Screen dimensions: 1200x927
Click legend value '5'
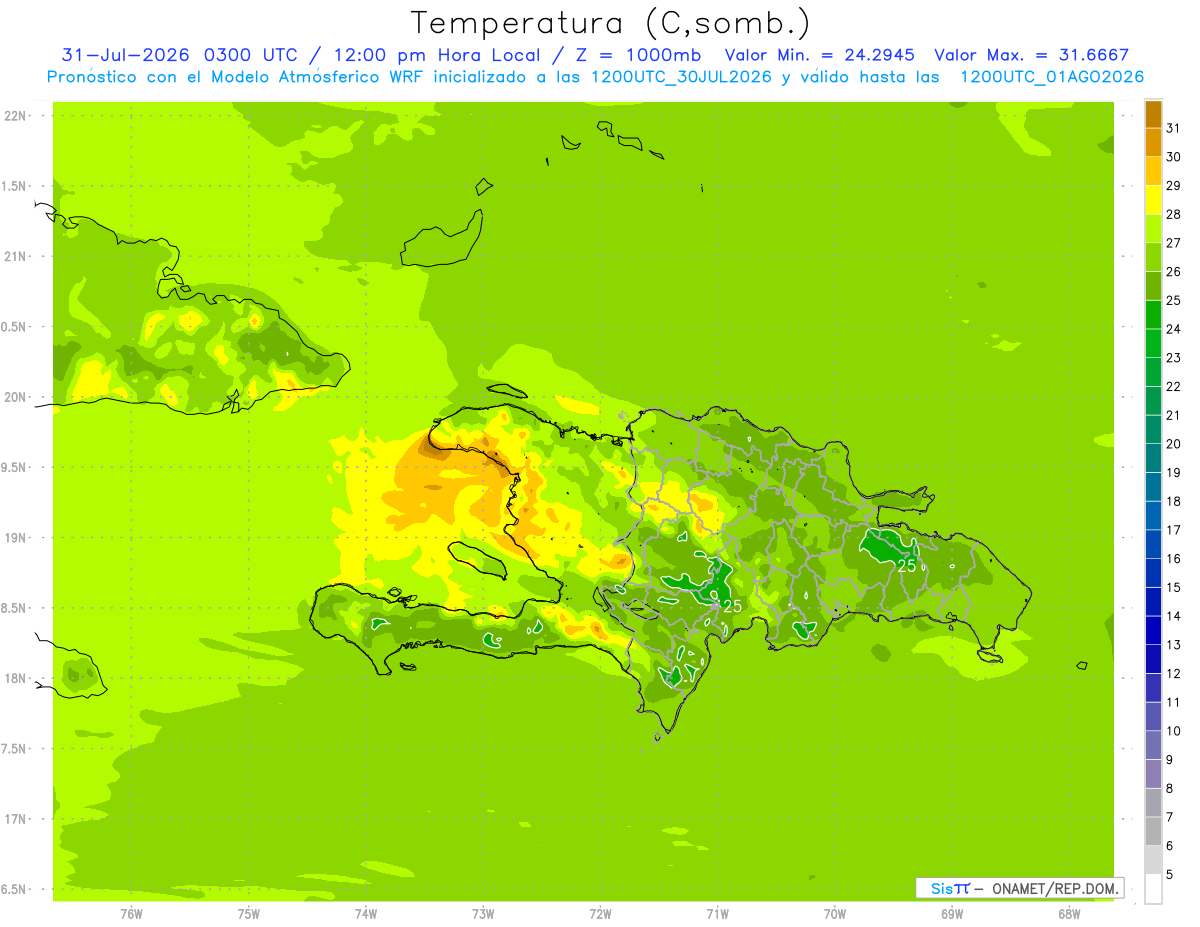pos(1170,874)
